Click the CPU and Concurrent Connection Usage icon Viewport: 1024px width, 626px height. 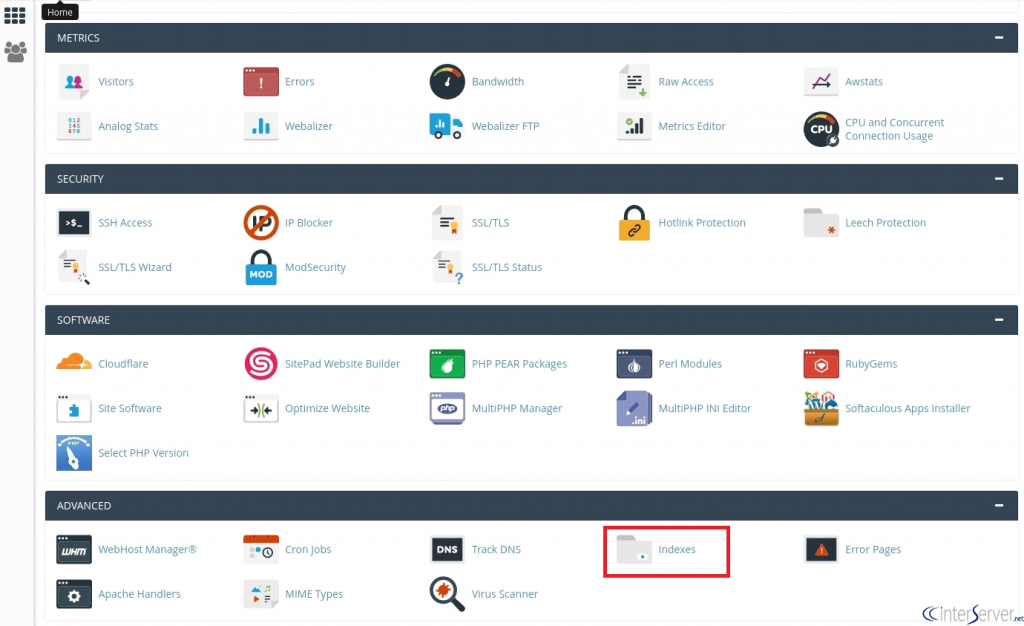(821, 129)
